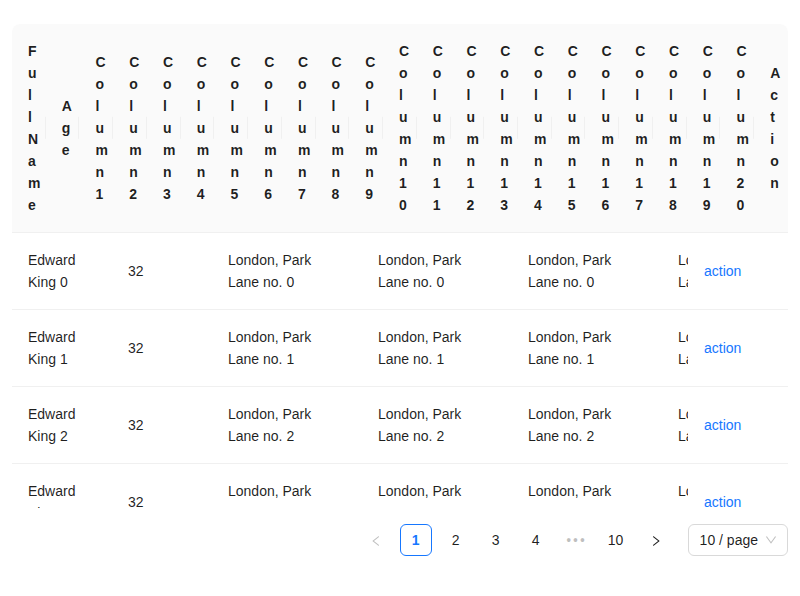Select the row for Edward King 1
The width and height of the screenshot is (800, 596).
click(300, 348)
